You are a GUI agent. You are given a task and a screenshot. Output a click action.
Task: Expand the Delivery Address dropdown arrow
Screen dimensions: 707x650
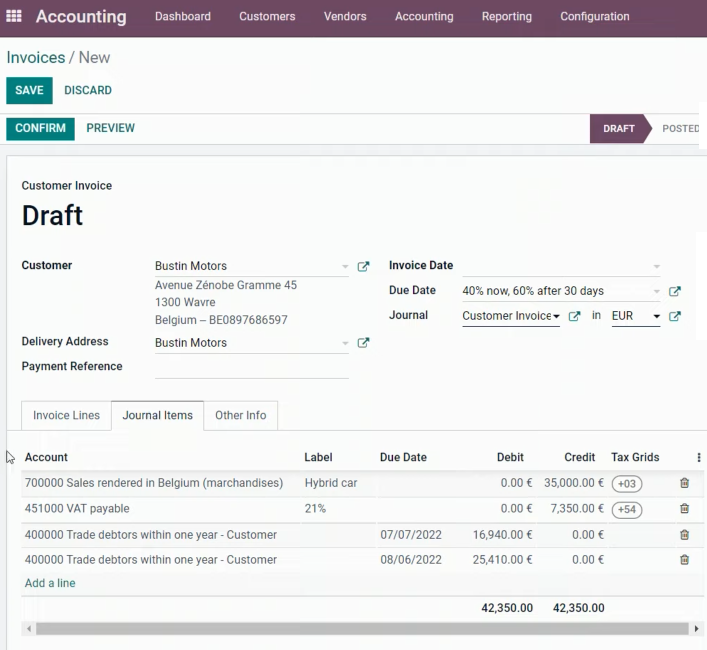tap(345, 343)
